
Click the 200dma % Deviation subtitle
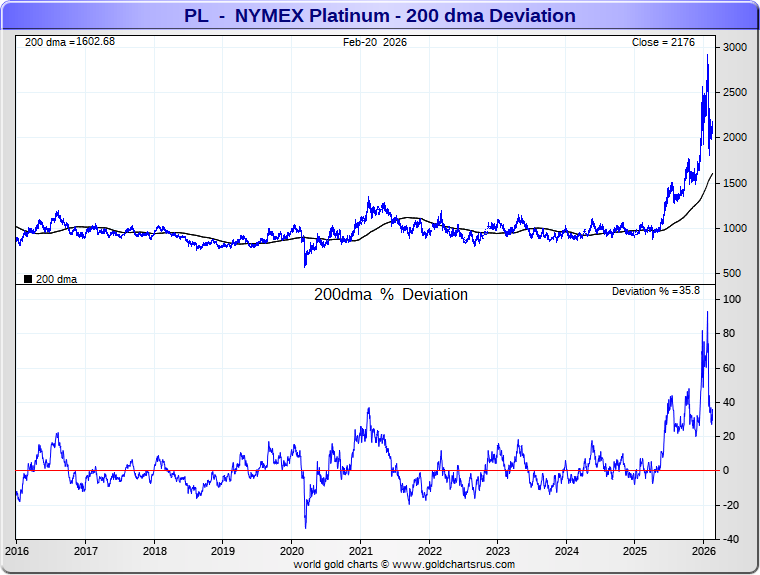(391, 295)
